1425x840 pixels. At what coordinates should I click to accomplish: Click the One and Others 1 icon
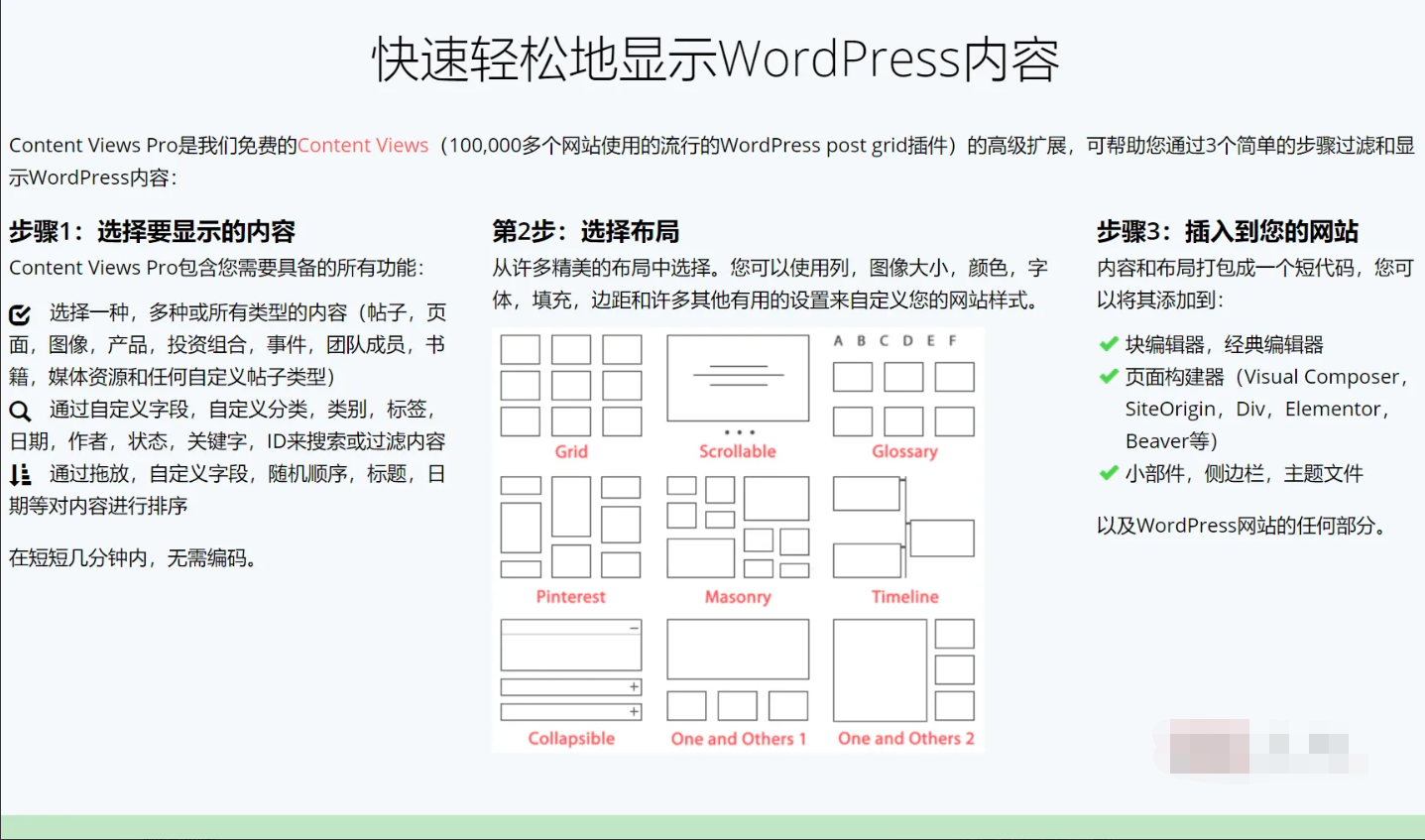738,670
